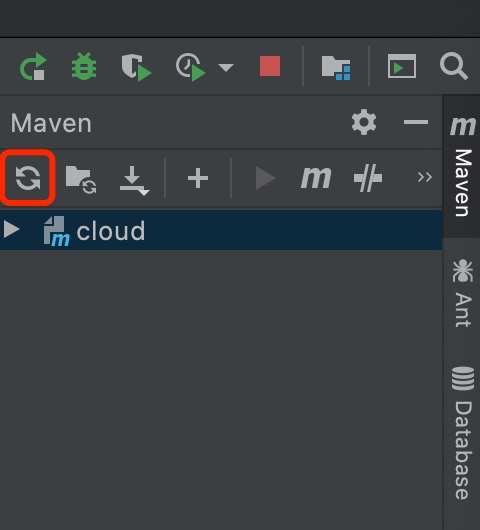Click Download Sources and Documentation icon

pos(134,180)
